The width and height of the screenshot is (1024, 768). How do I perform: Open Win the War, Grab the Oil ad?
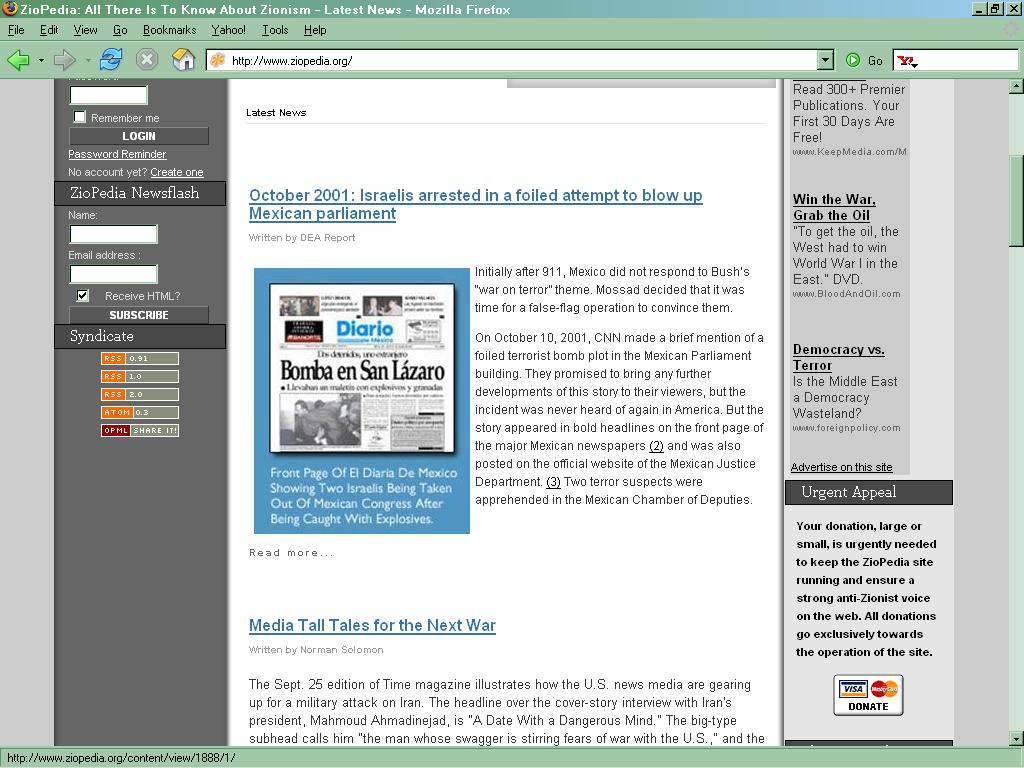(x=834, y=207)
